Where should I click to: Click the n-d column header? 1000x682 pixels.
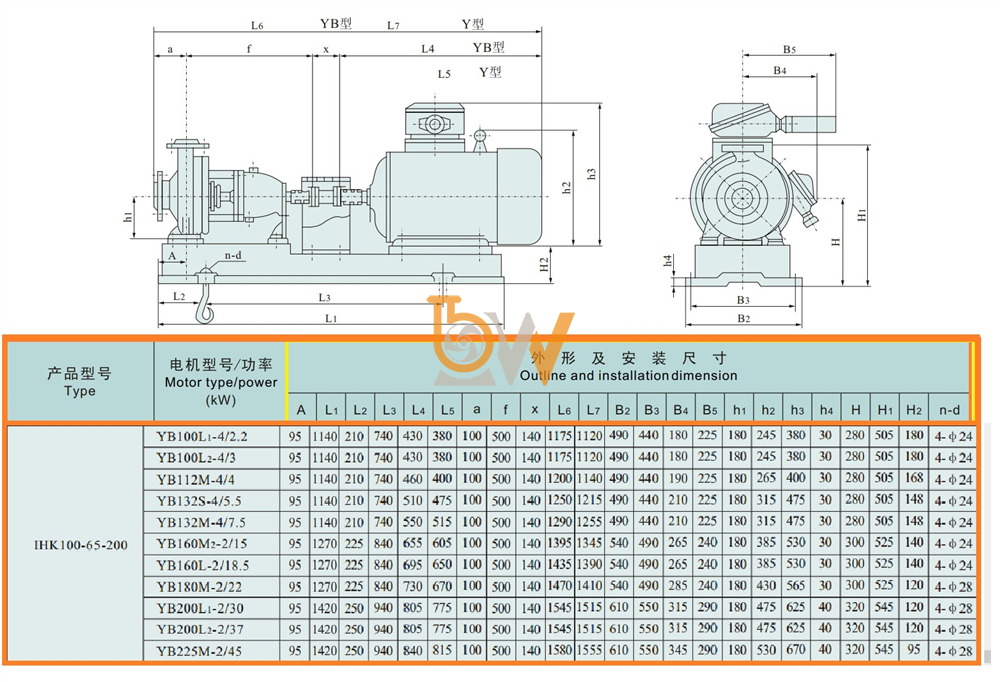(x=949, y=410)
